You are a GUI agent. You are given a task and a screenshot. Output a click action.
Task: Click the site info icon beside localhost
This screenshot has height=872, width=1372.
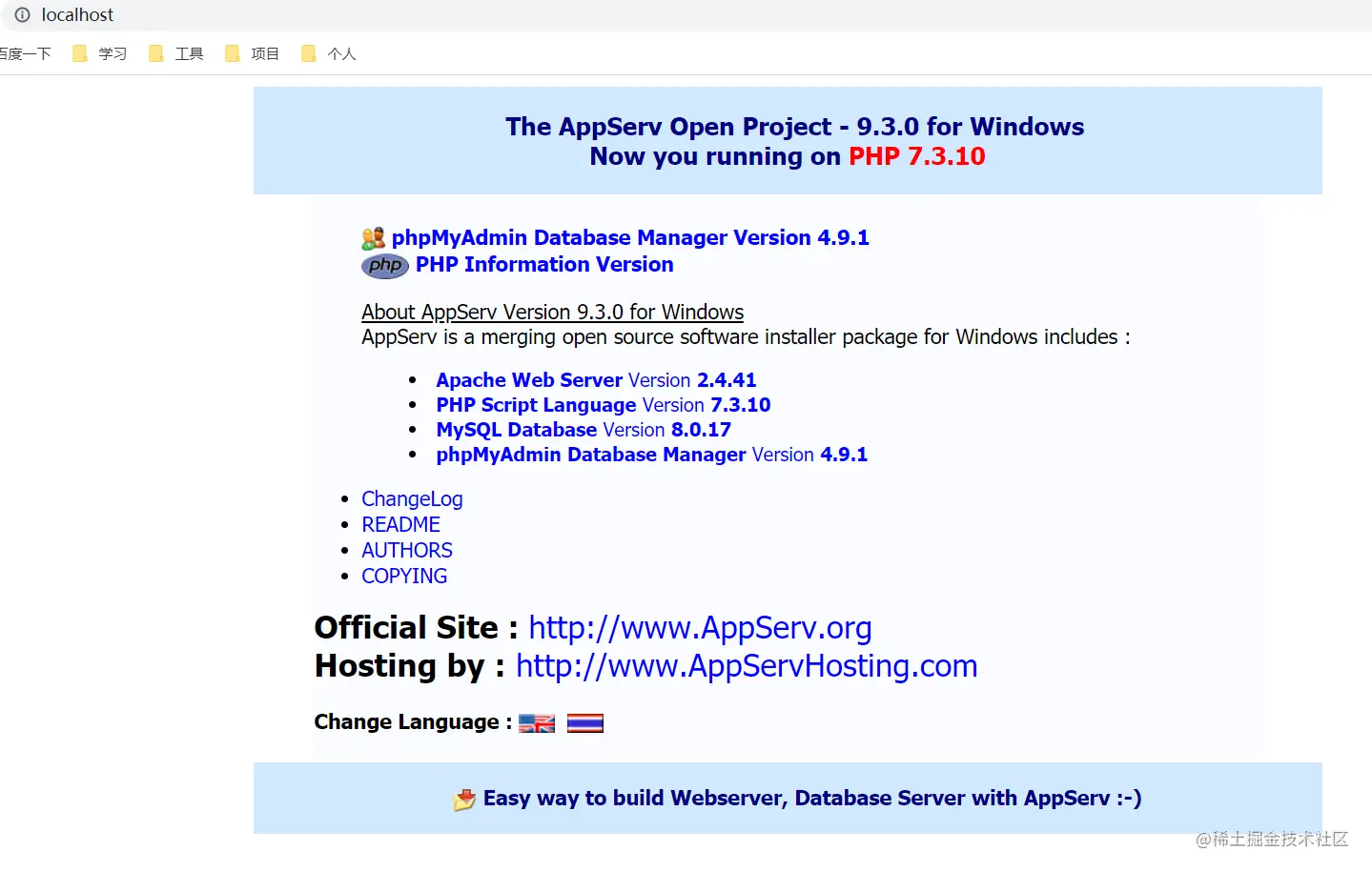pyautogui.click(x=22, y=15)
